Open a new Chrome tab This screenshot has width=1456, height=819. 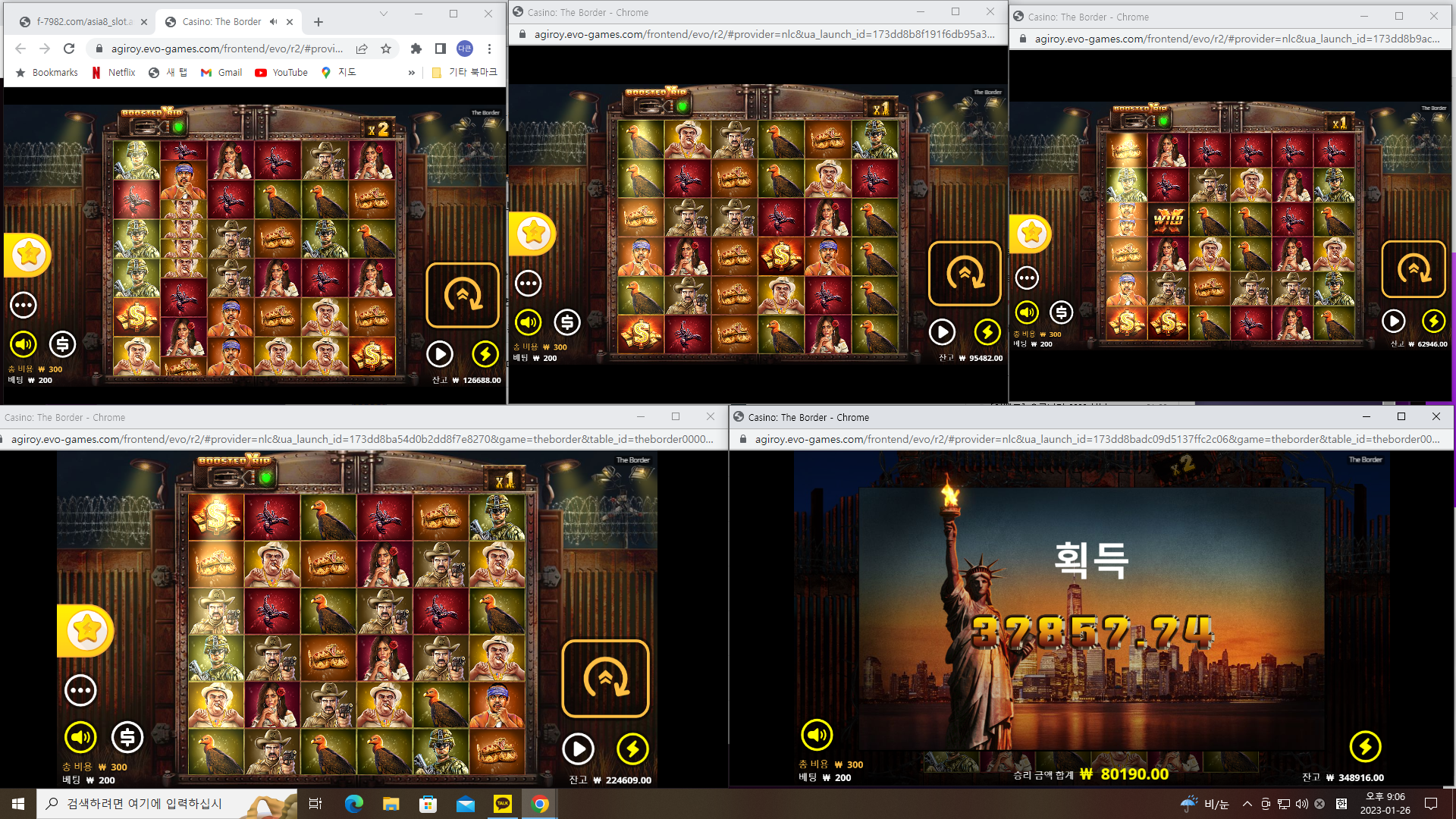[318, 22]
